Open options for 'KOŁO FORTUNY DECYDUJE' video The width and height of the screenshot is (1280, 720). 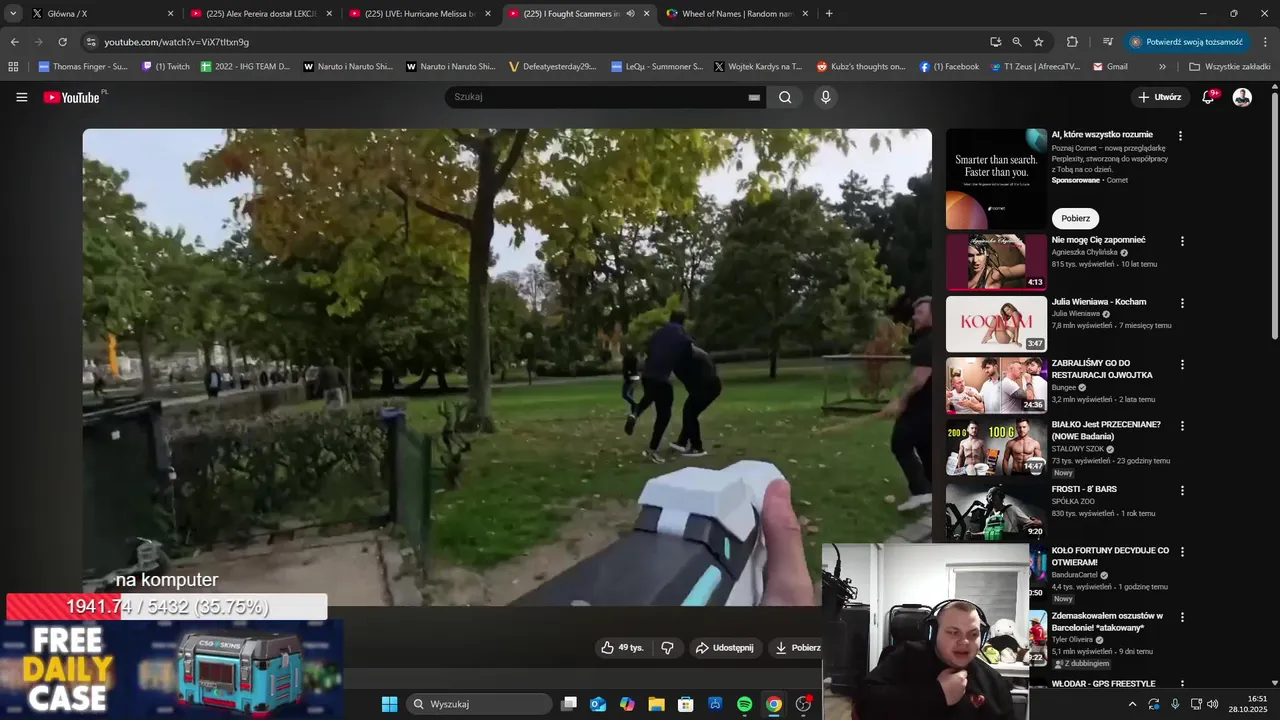click(1181, 552)
